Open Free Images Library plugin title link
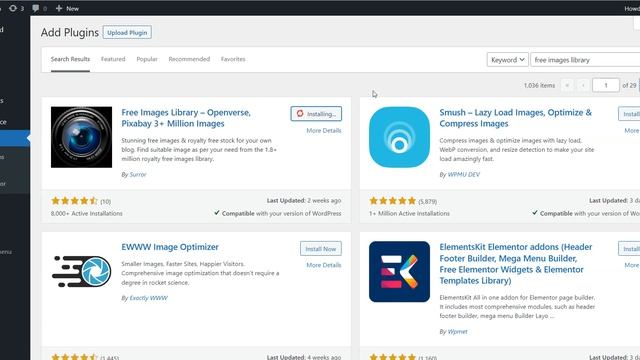The width and height of the screenshot is (640, 360). pyautogui.click(x=186, y=118)
